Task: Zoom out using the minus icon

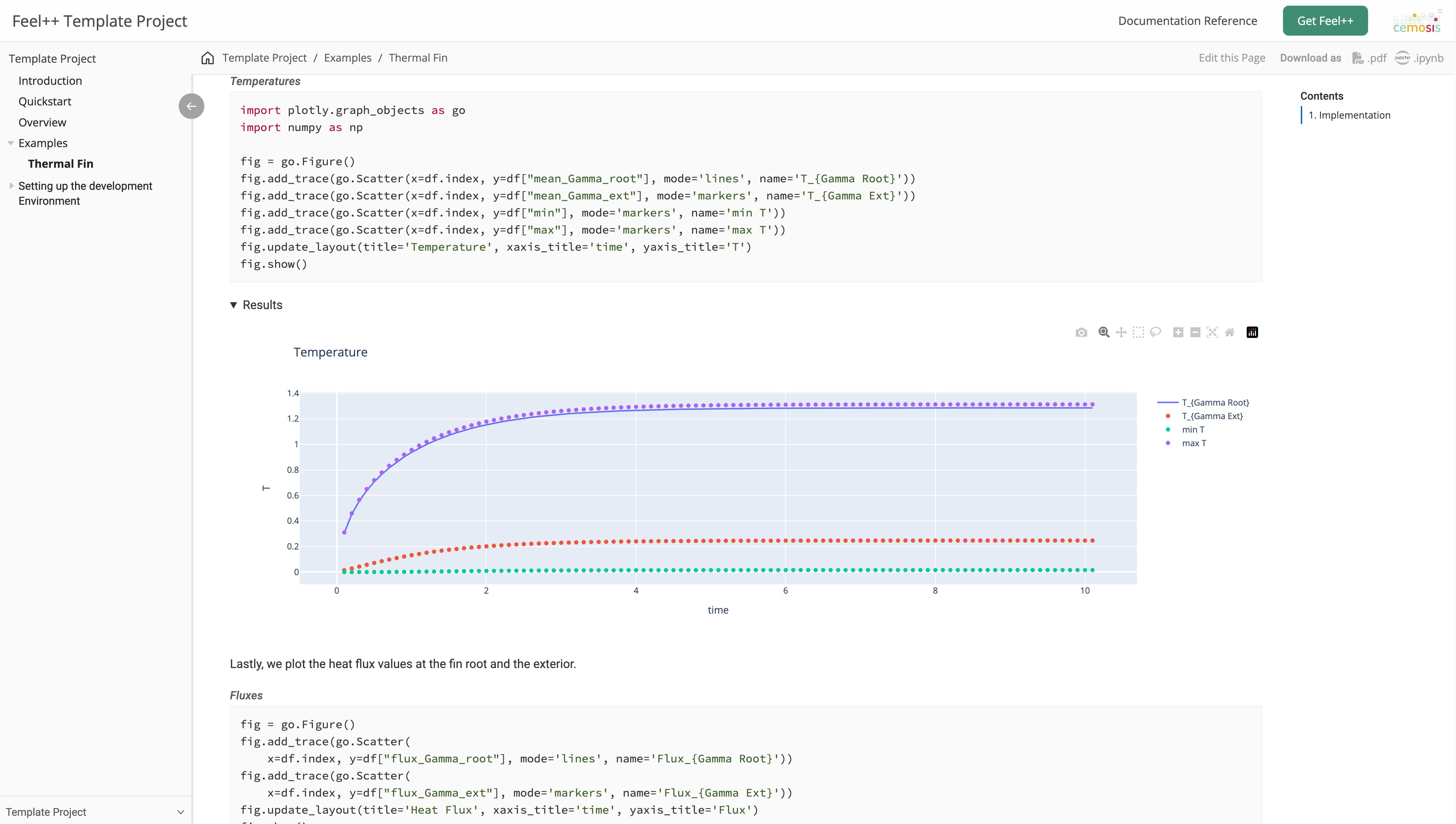Action: click(x=1195, y=332)
